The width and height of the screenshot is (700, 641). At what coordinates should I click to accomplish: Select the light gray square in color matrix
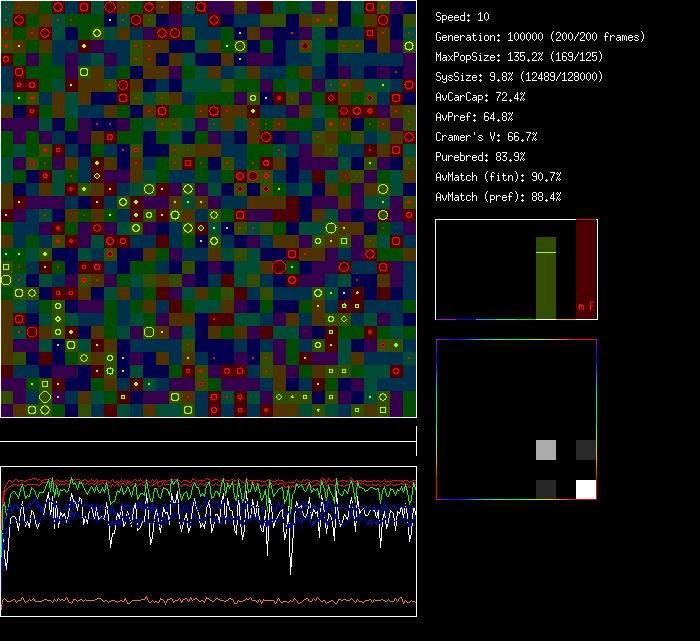point(546,449)
